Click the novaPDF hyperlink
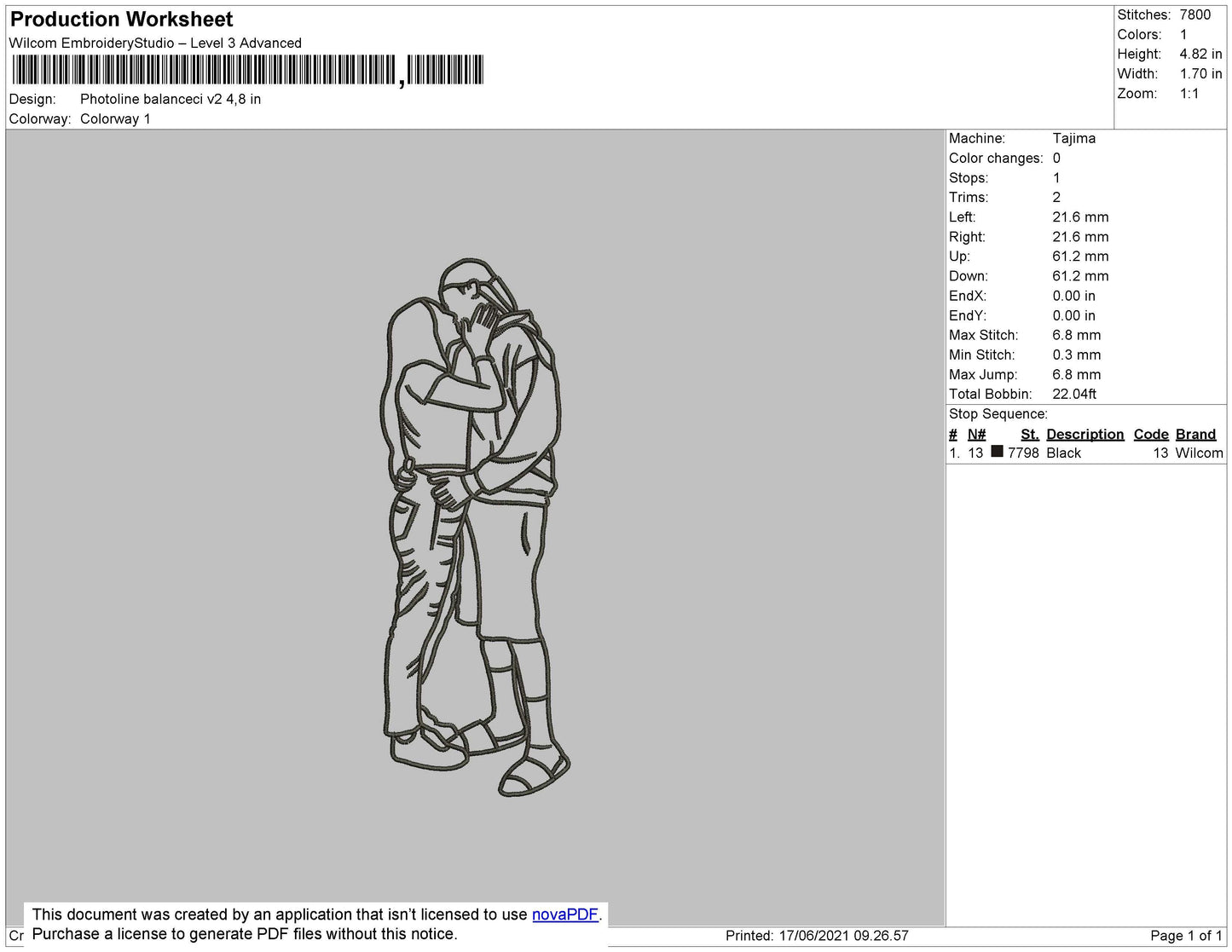 [565, 914]
